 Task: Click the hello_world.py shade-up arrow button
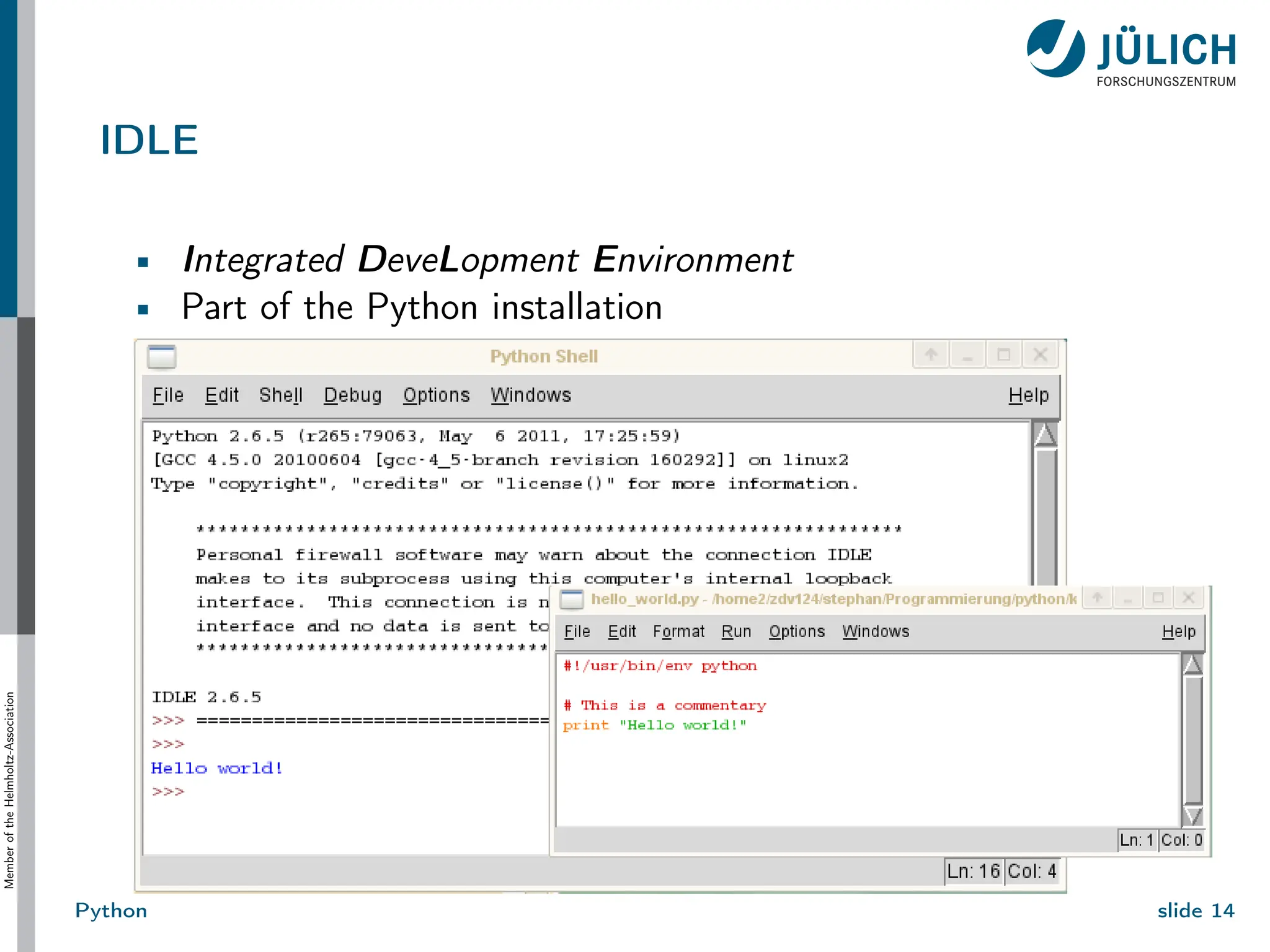(1098, 597)
